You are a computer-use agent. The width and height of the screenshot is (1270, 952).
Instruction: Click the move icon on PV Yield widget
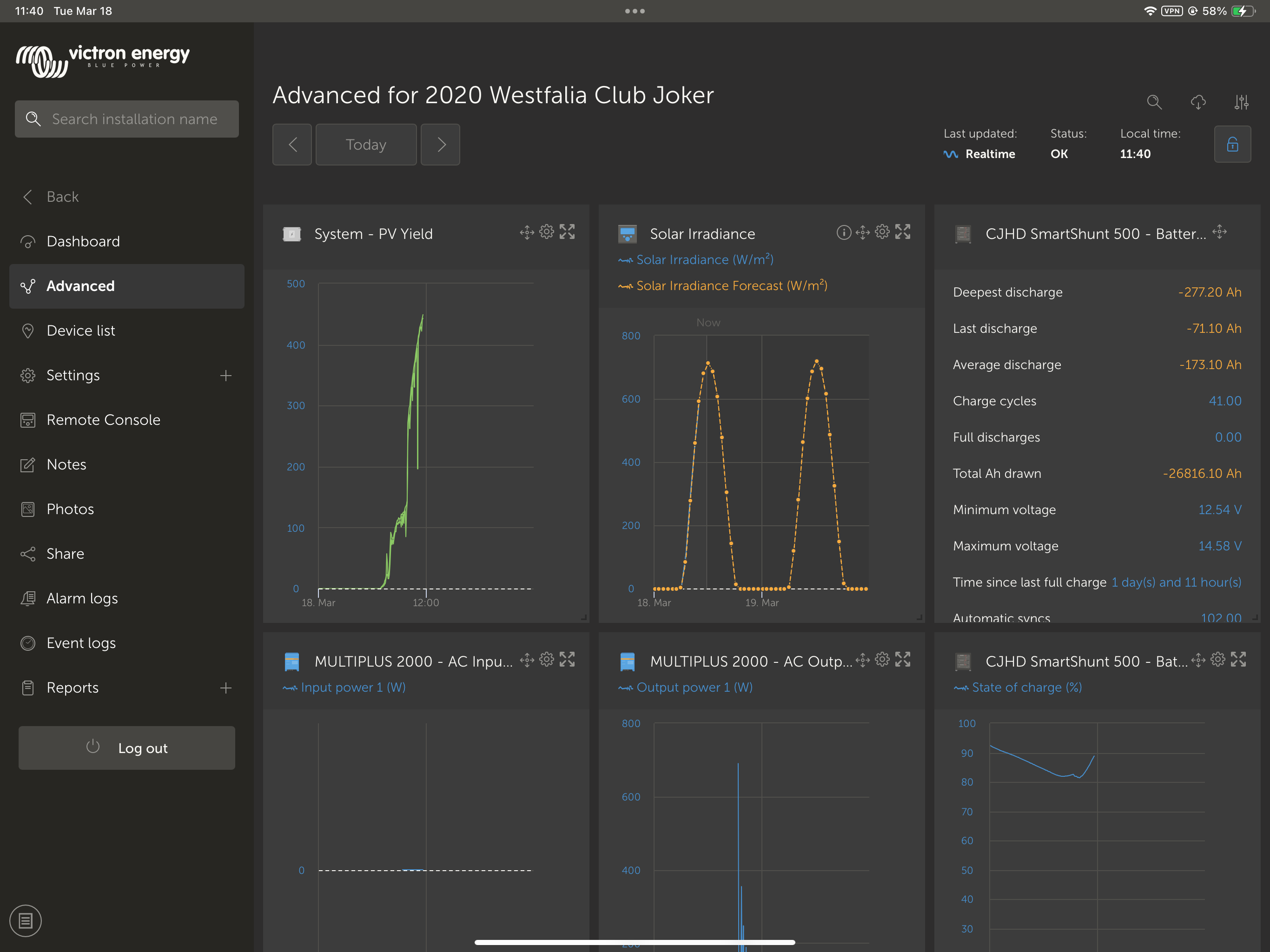click(x=527, y=232)
